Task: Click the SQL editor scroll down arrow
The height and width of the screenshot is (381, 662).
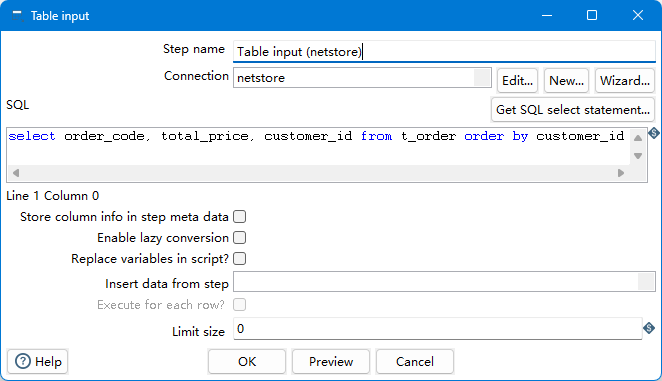Action: point(638,156)
